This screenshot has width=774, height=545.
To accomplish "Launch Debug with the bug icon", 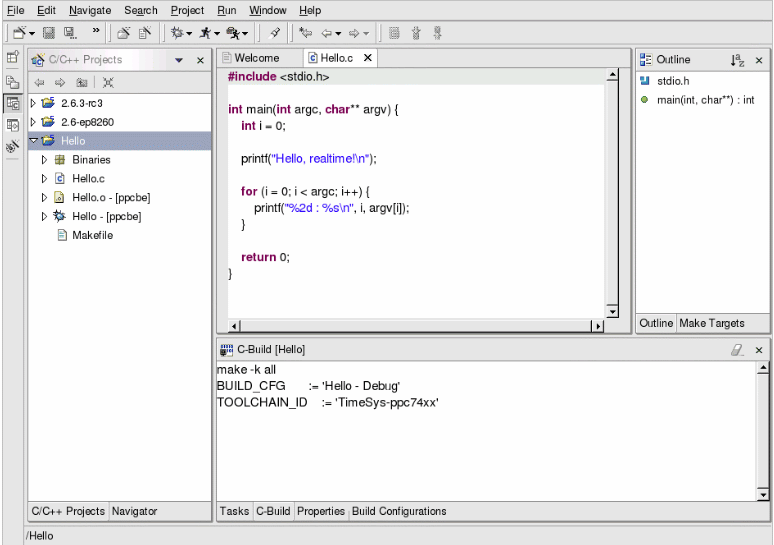I will pos(177,33).
